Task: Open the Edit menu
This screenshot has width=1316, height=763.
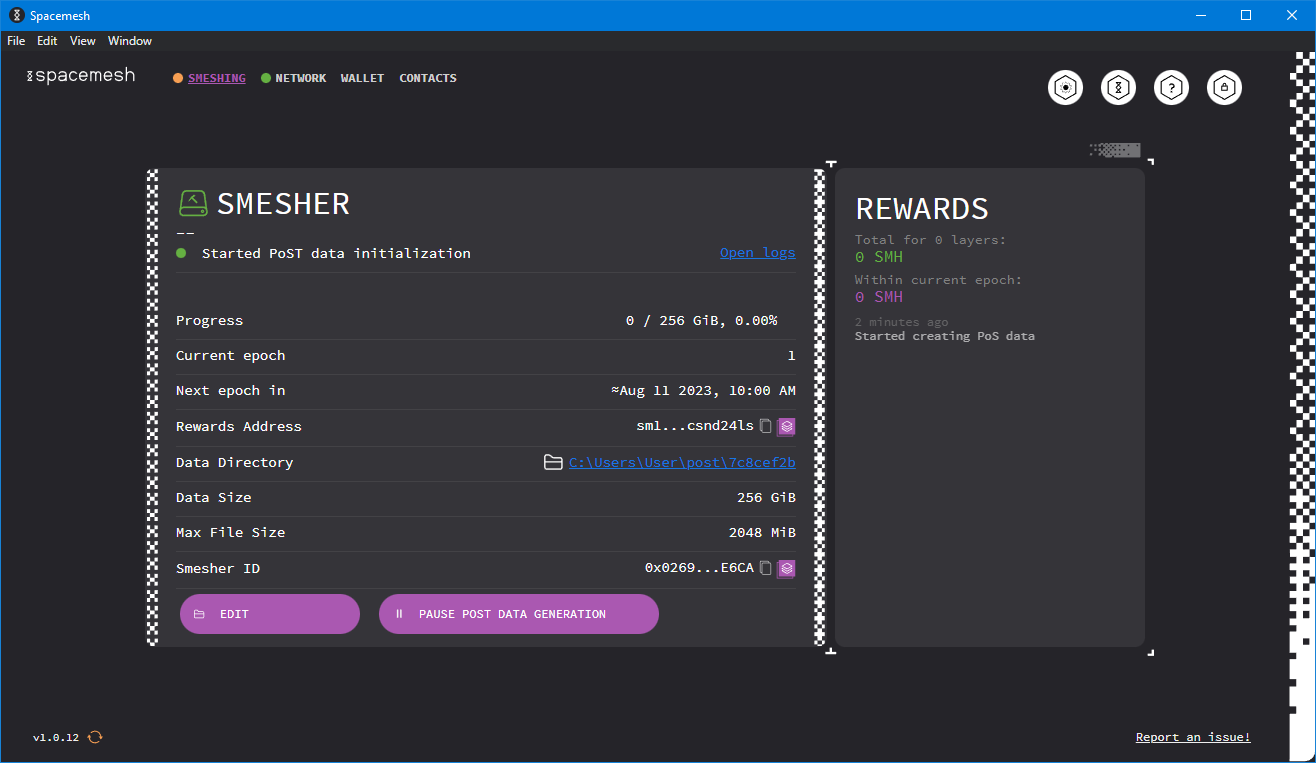Action: pos(47,41)
